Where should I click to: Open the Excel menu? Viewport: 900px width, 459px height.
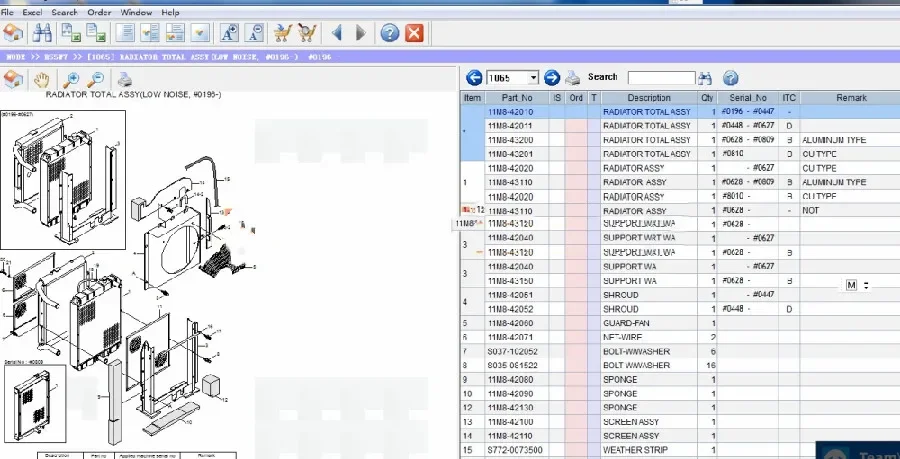click(32, 12)
